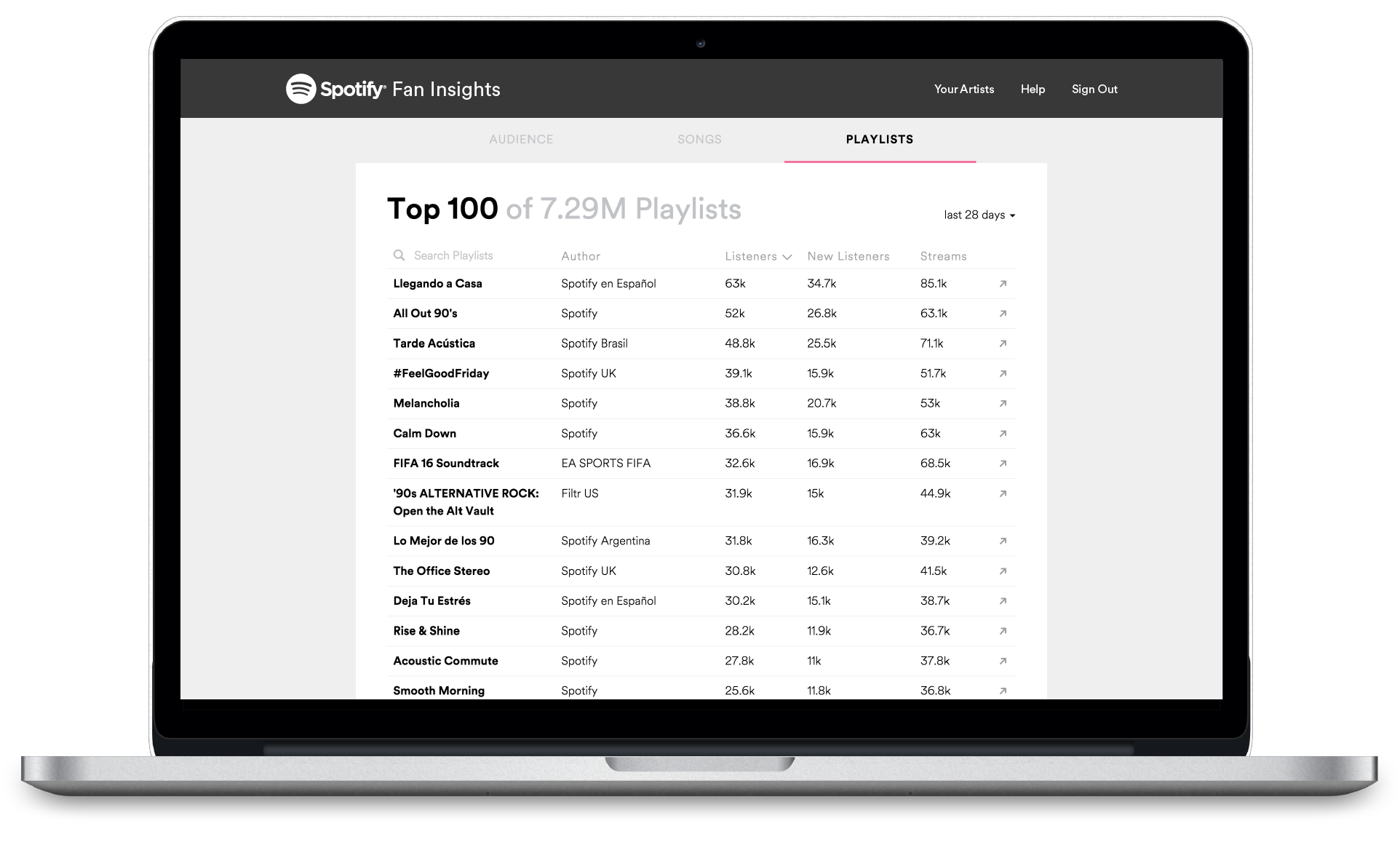This screenshot has height=850, width=1400.
Task: Expand the last 28 days dropdown
Action: (x=979, y=215)
